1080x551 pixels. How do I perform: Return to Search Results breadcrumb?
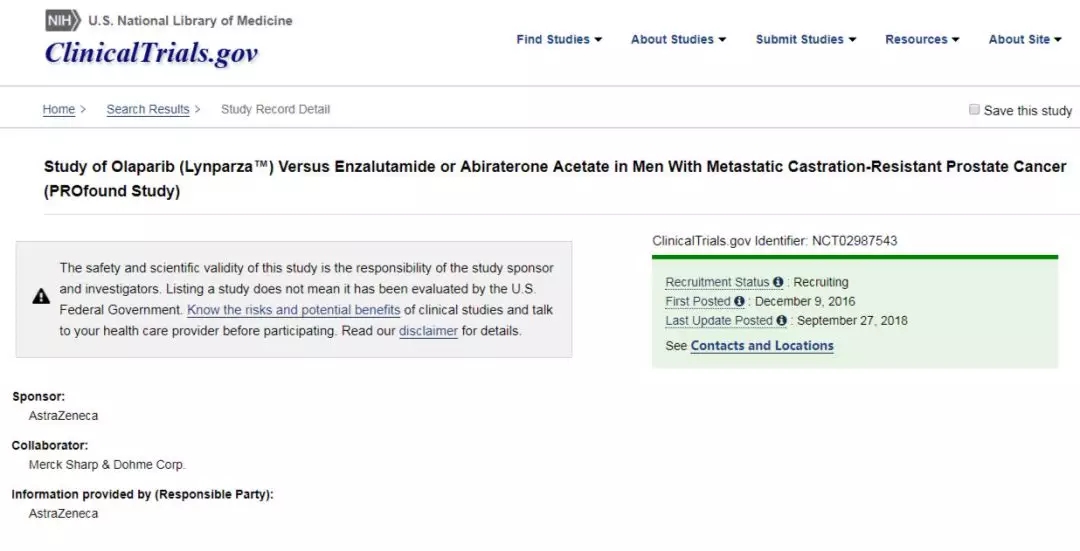148,110
